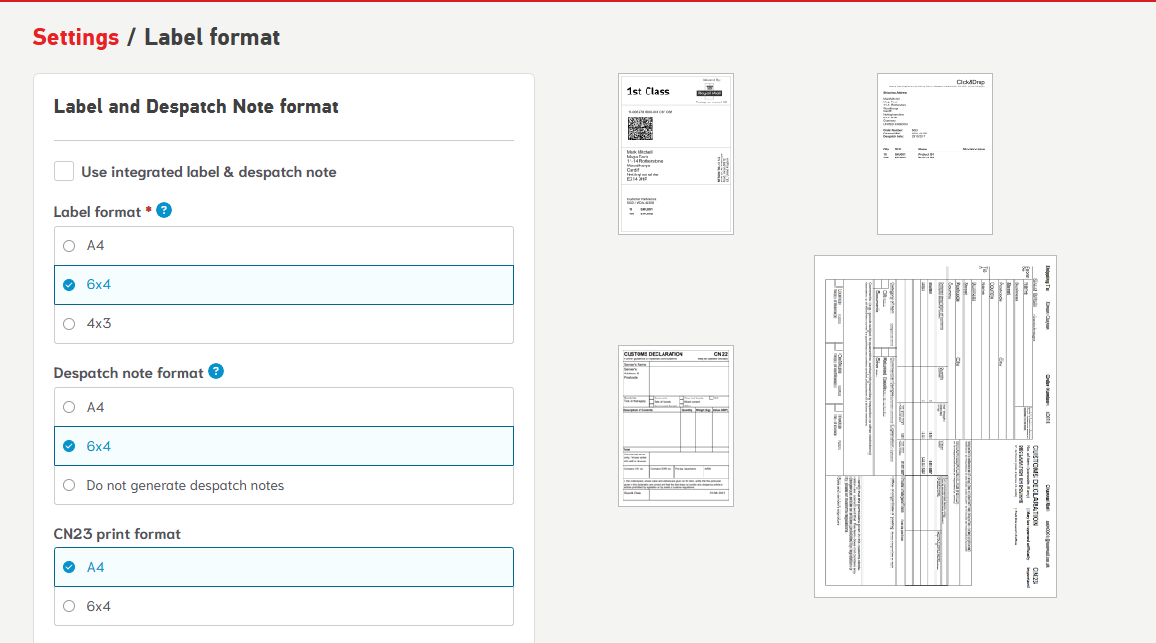Go back to Settings via breadcrumb

(x=75, y=38)
